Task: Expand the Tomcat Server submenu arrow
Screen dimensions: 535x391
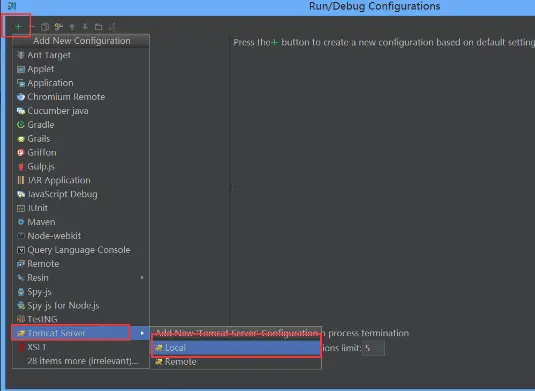Action: (x=142, y=333)
